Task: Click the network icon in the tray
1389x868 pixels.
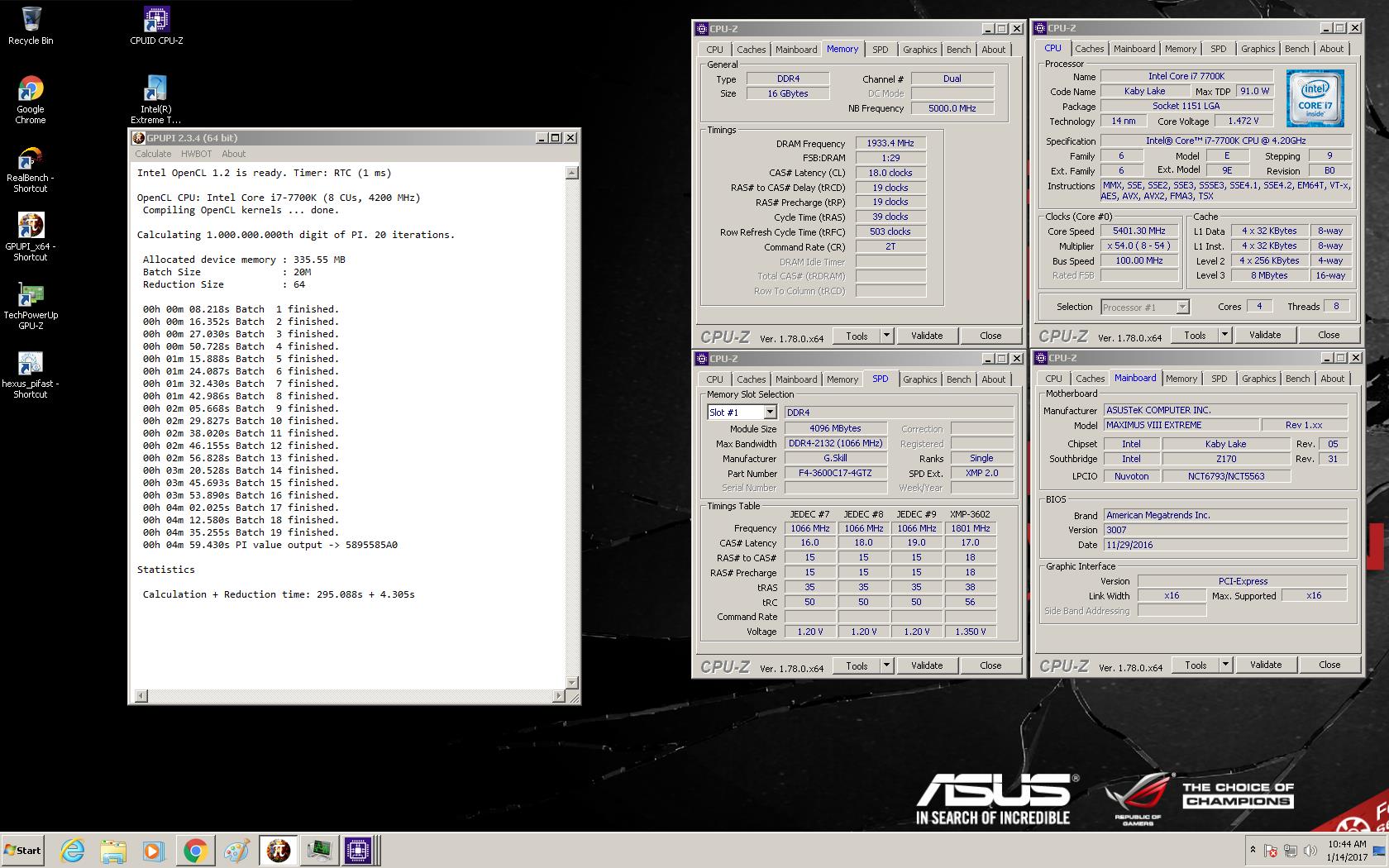Action: pos(1290,851)
